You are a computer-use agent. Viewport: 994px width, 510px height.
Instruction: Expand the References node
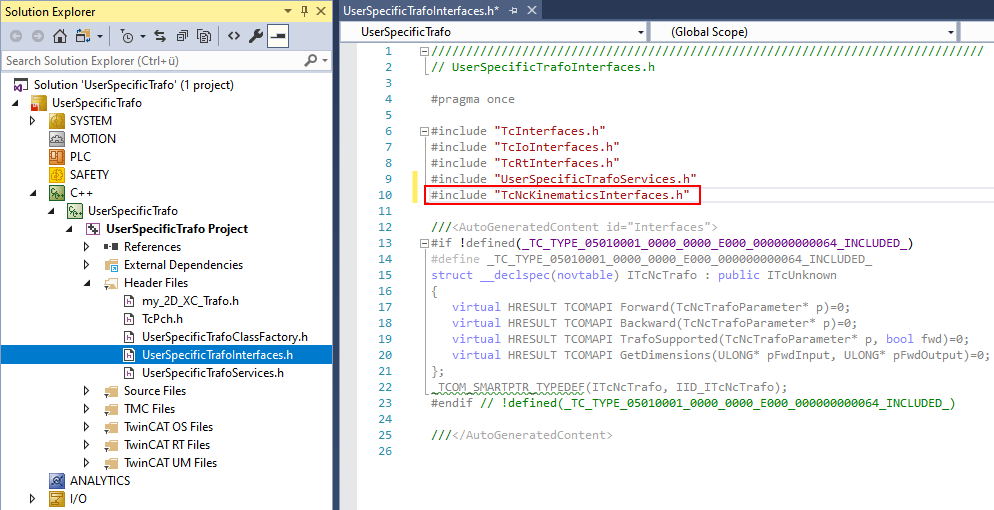coord(87,246)
